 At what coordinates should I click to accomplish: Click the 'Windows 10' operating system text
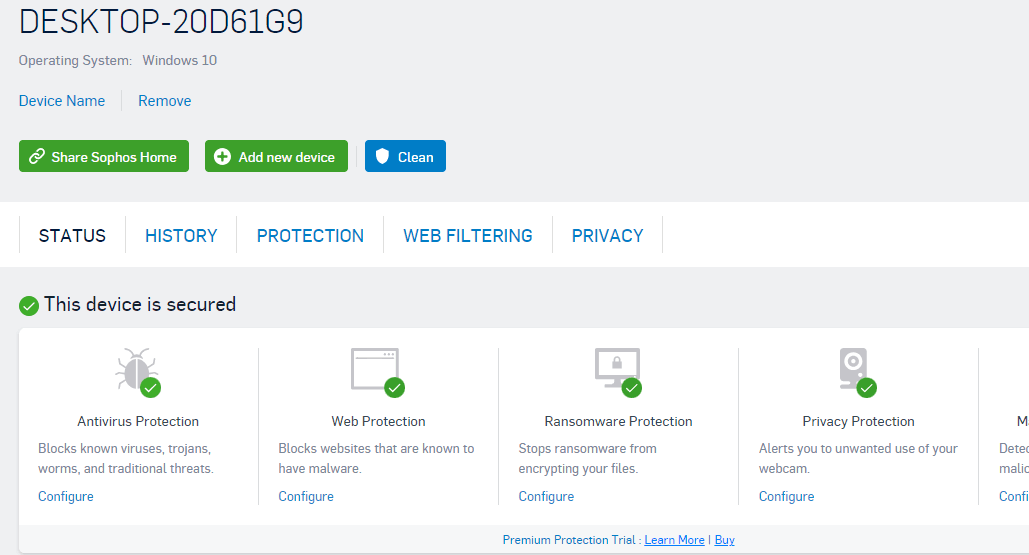click(x=180, y=60)
